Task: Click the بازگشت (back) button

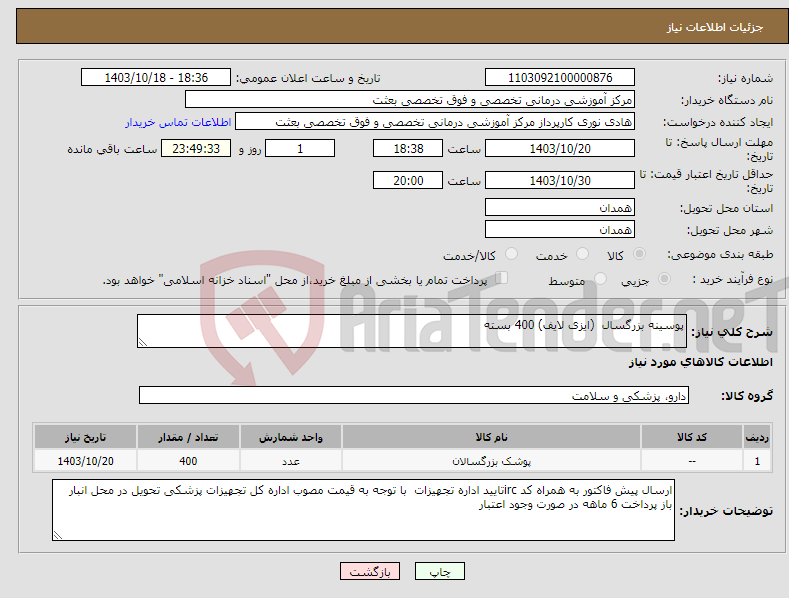Action: tap(370, 571)
